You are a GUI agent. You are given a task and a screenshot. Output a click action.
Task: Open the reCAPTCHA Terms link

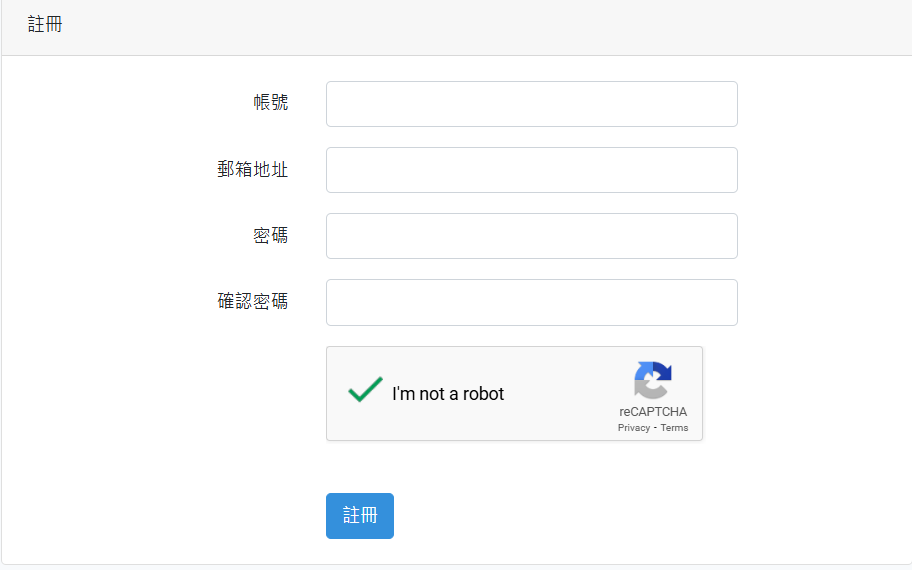click(674, 428)
